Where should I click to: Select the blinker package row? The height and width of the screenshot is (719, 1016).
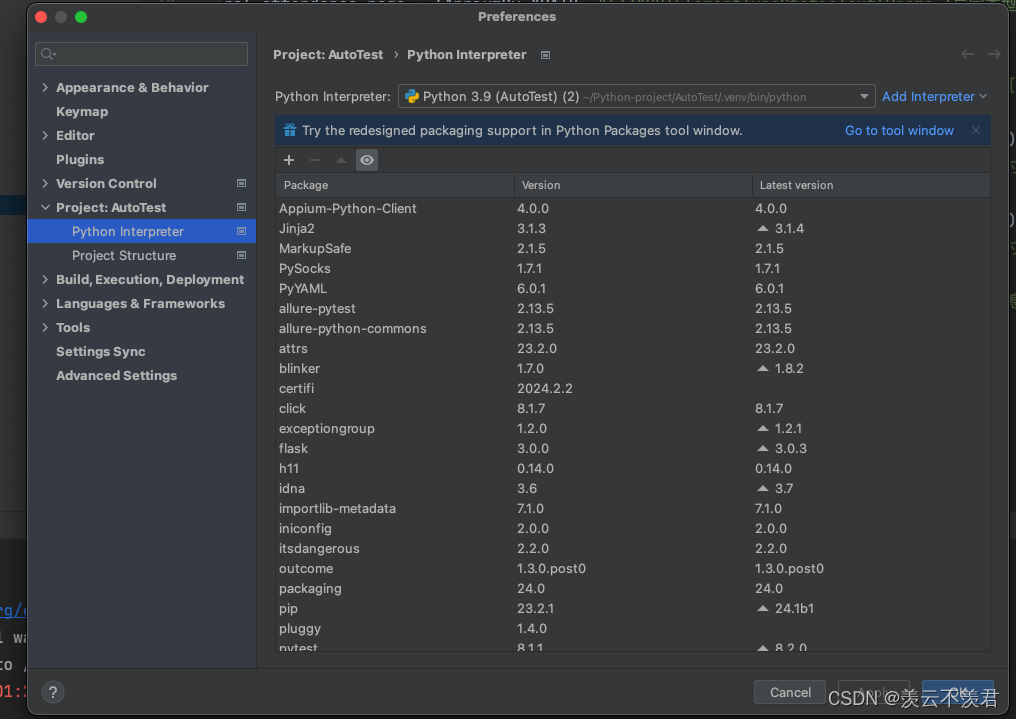click(x=633, y=369)
